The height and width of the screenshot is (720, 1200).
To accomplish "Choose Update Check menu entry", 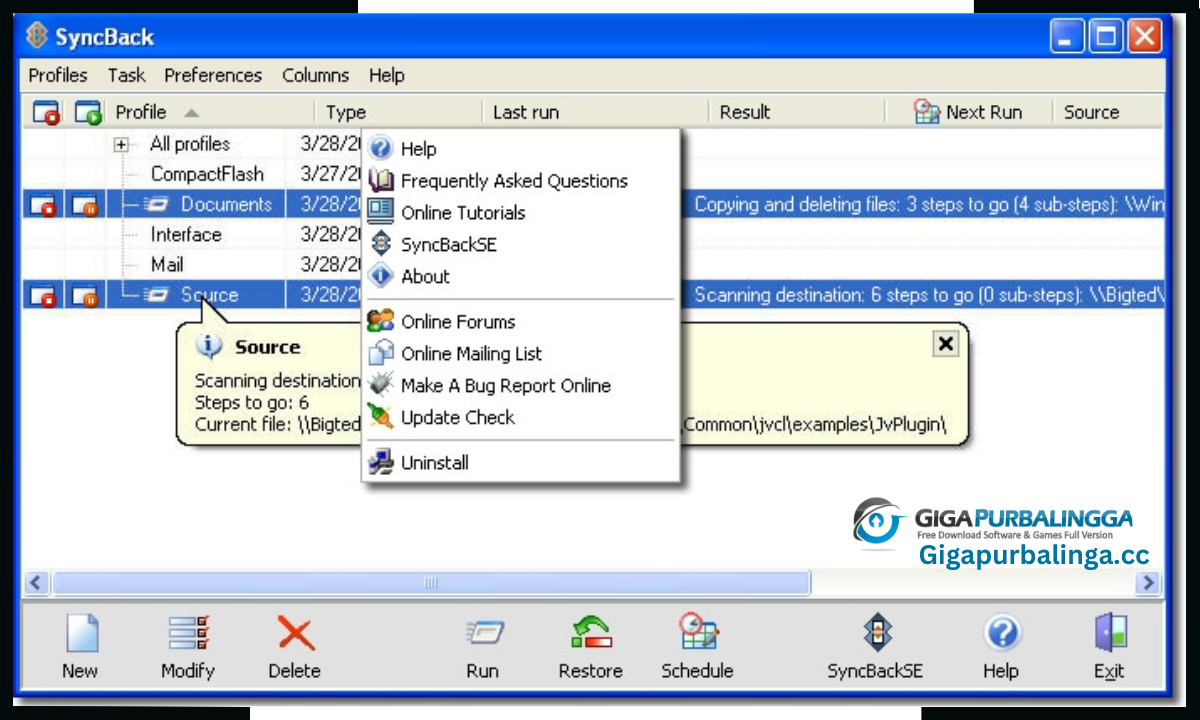I will 521,418.
